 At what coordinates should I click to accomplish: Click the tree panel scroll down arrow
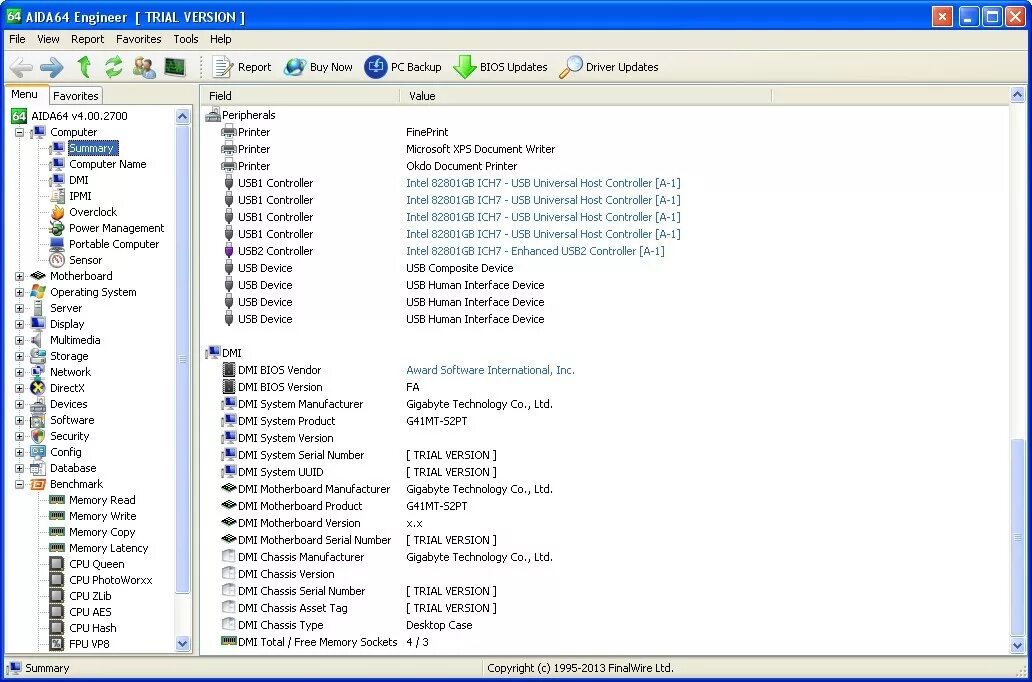[183, 643]
